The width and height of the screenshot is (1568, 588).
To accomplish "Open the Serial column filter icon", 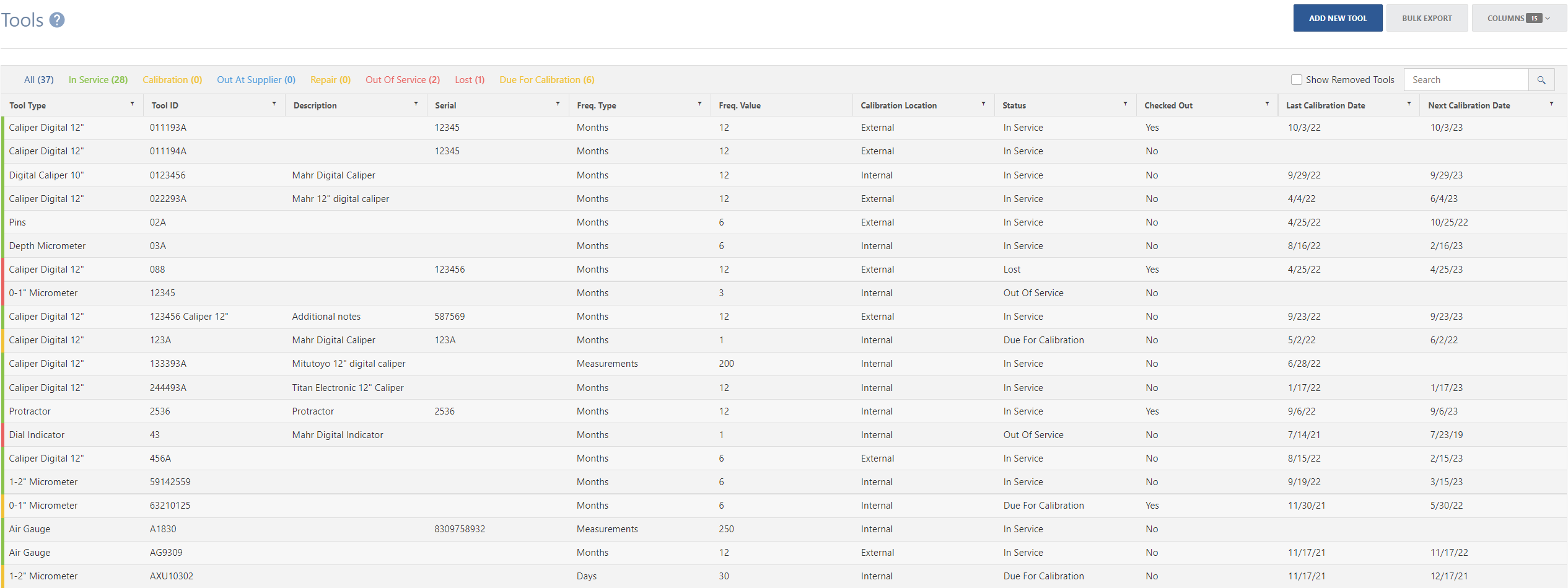I will tap(558, 104).
